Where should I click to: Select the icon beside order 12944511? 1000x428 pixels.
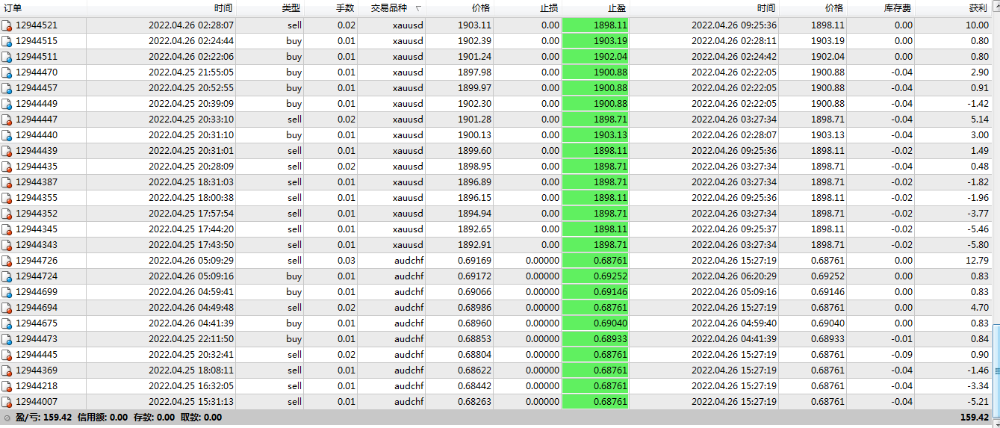click(x=6, y=57)
